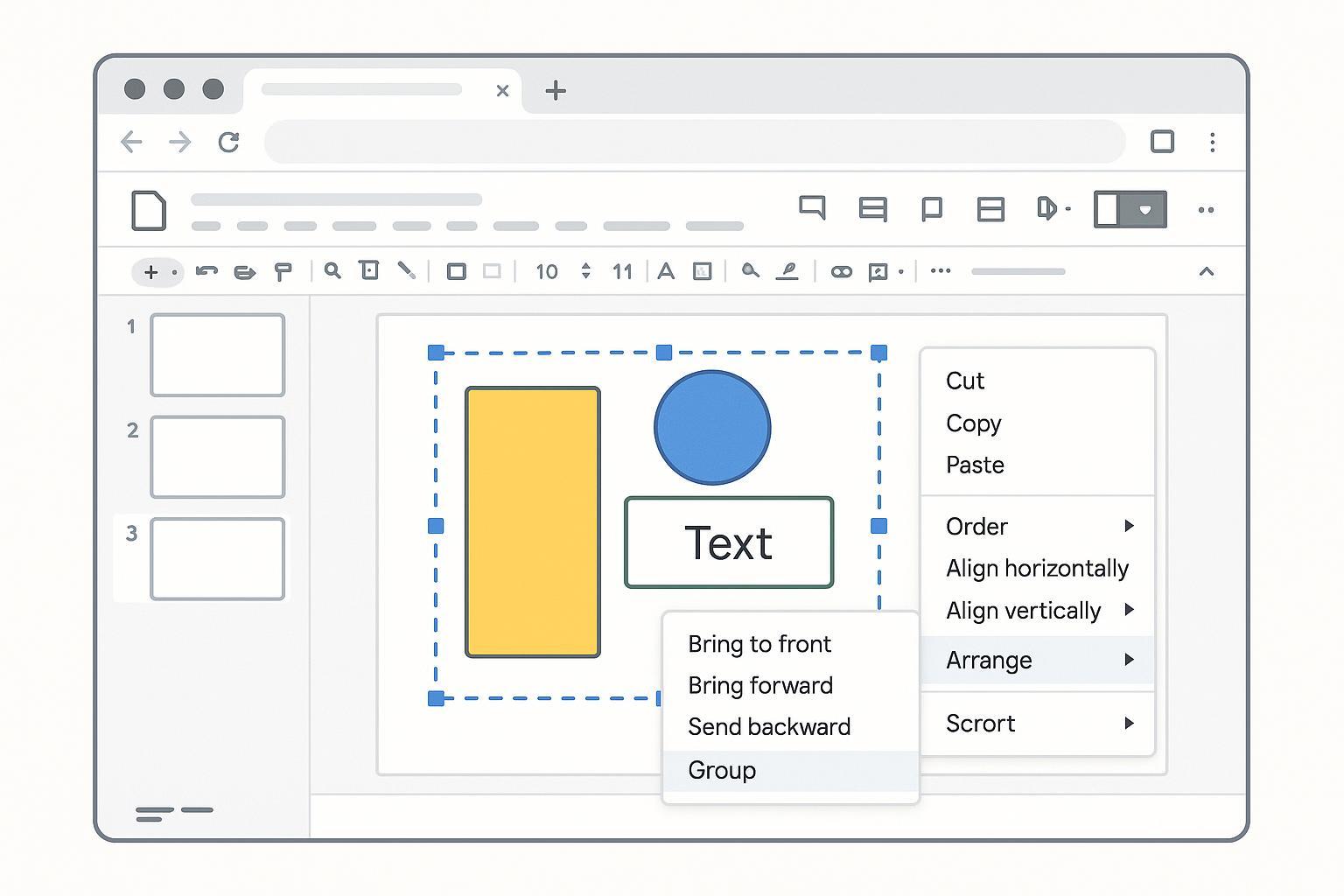Click the insert link icon

click(841, 272)
